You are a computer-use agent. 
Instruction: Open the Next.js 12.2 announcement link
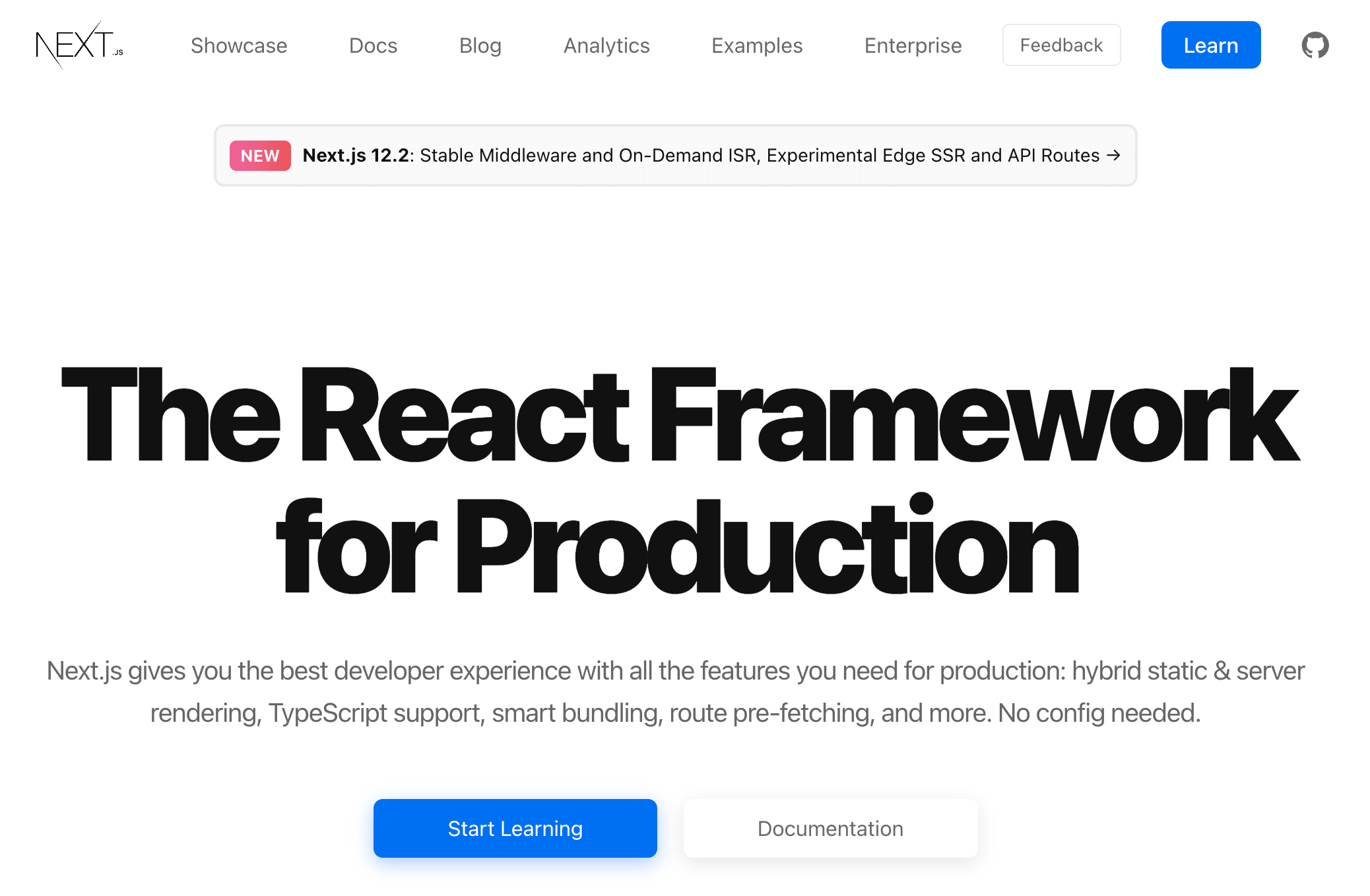click(356, 155)
